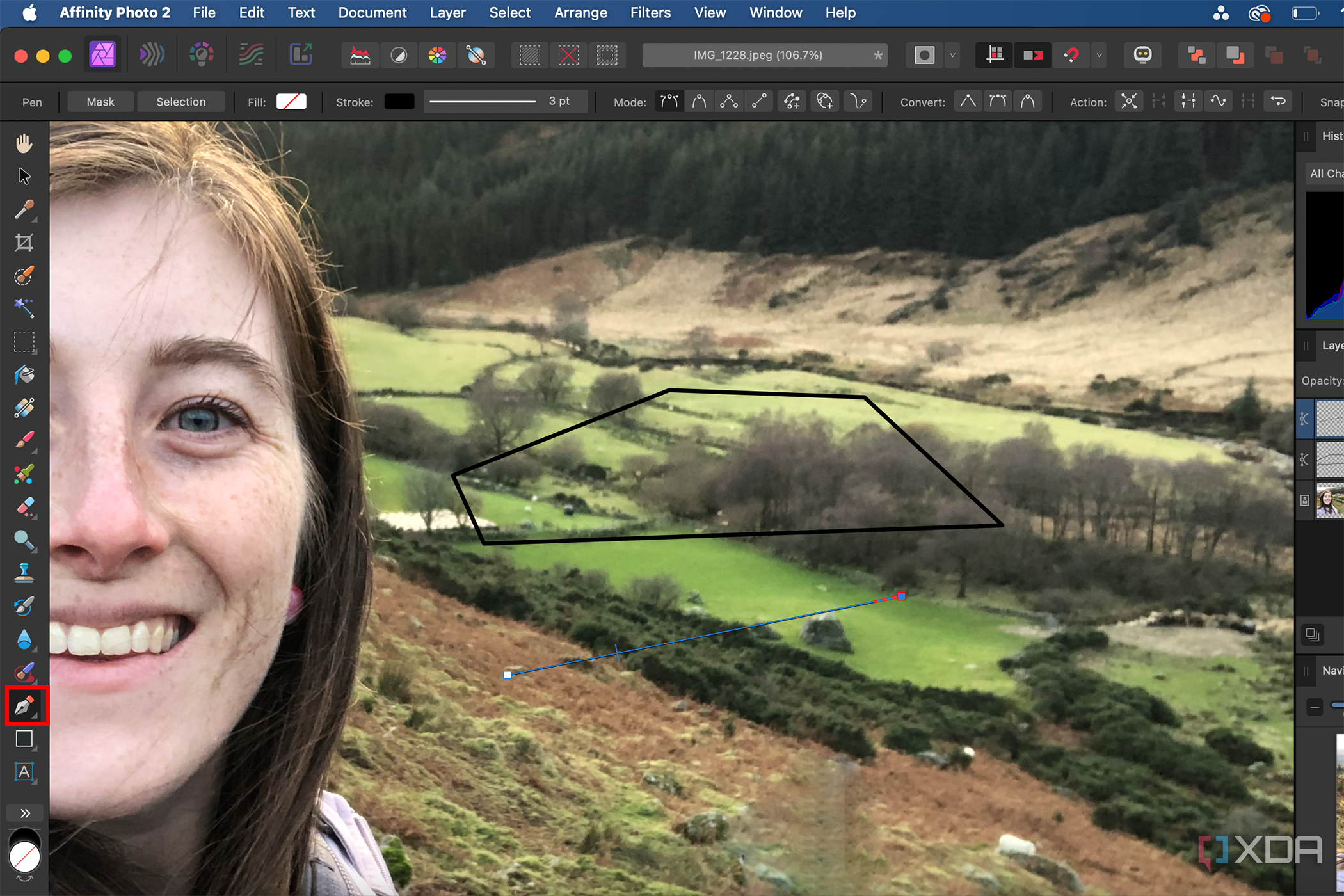
Task: Expand the hidden tools chevron
Action: click(25, 813)
